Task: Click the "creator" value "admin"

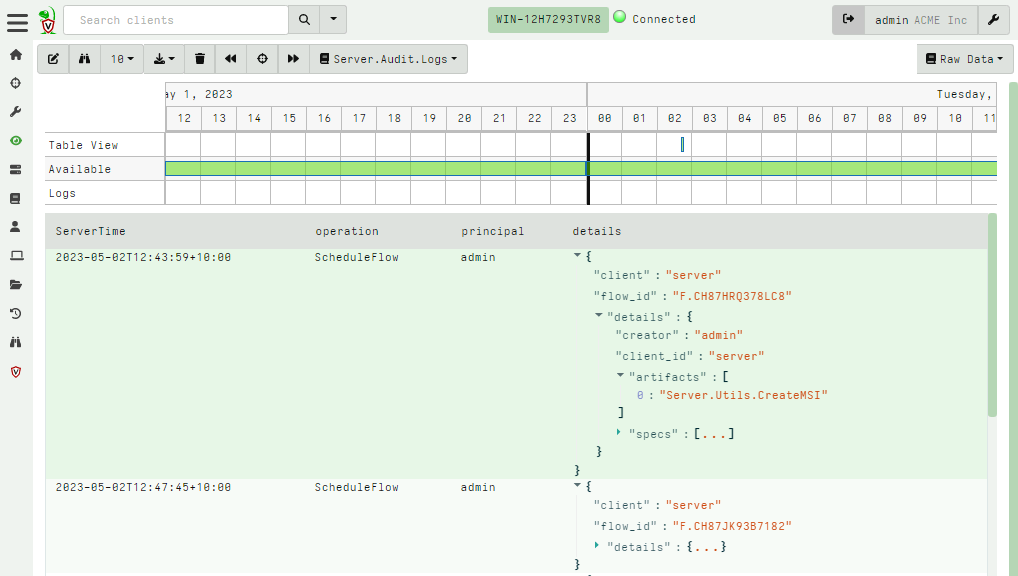Action: (x=719, y=335)
